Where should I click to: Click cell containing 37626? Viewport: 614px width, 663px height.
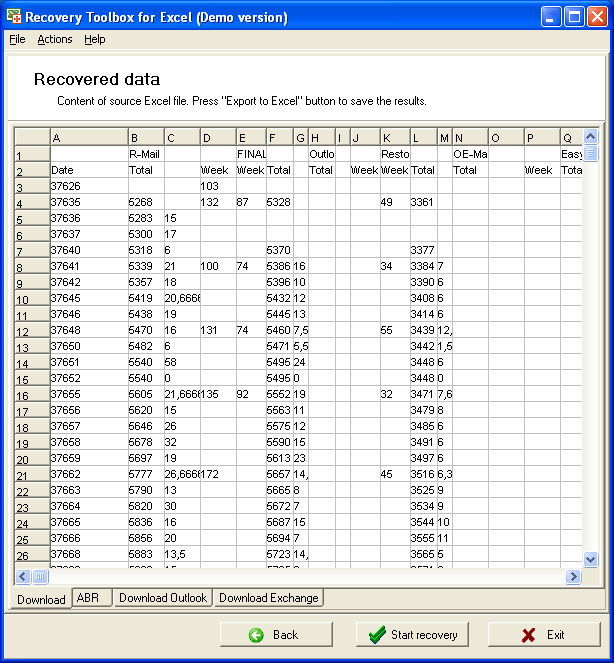(x=89, y=186)
